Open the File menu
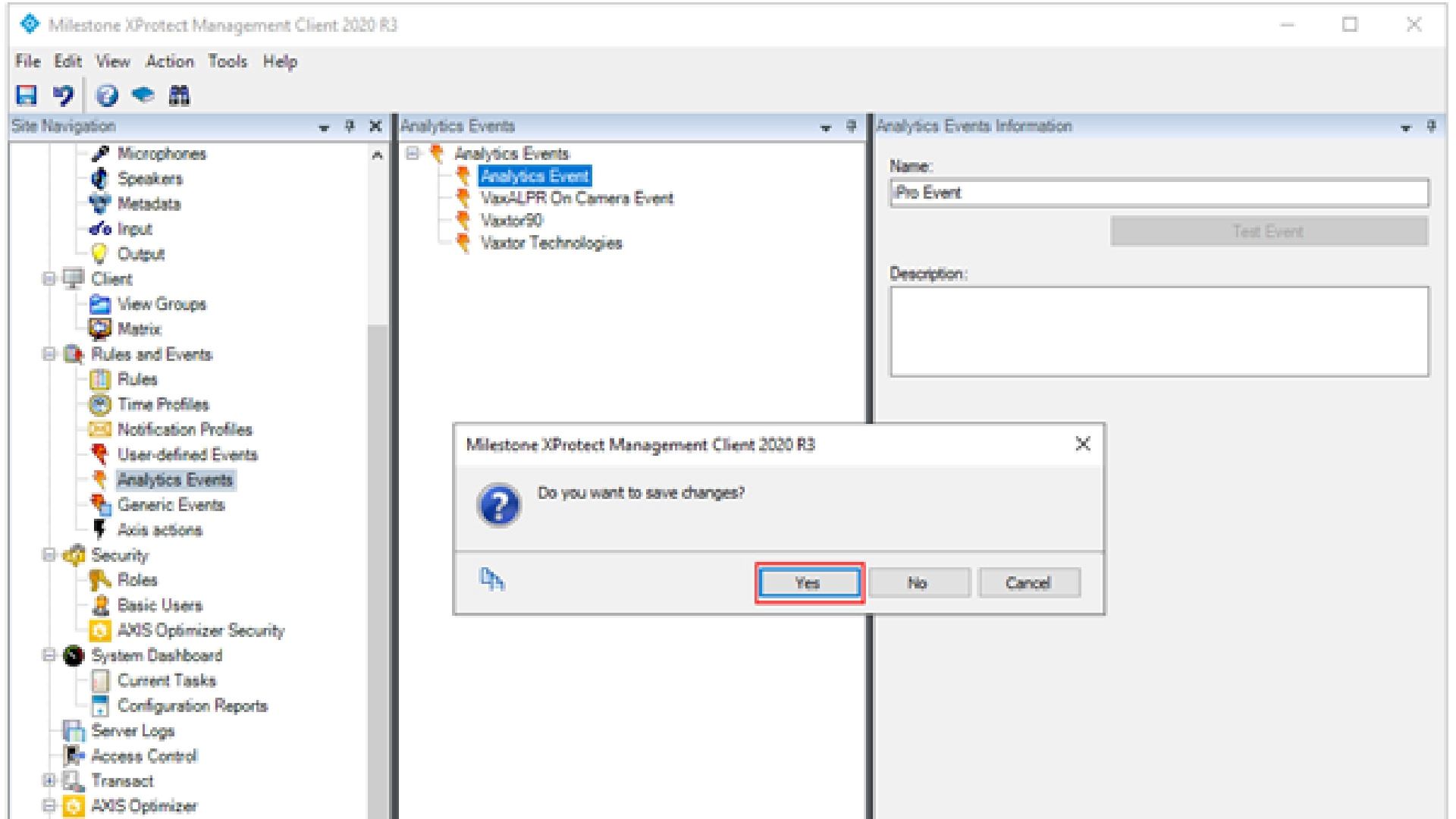1456x819 pixels. pos(28,61)
